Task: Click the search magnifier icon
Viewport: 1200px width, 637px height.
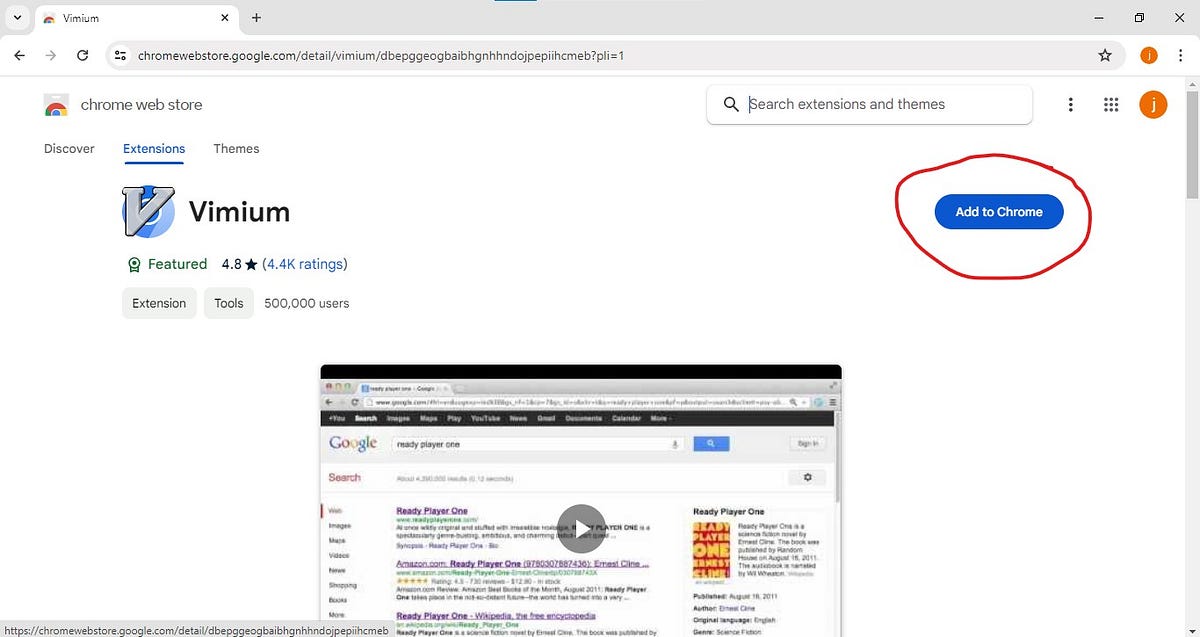Action: 731,104
